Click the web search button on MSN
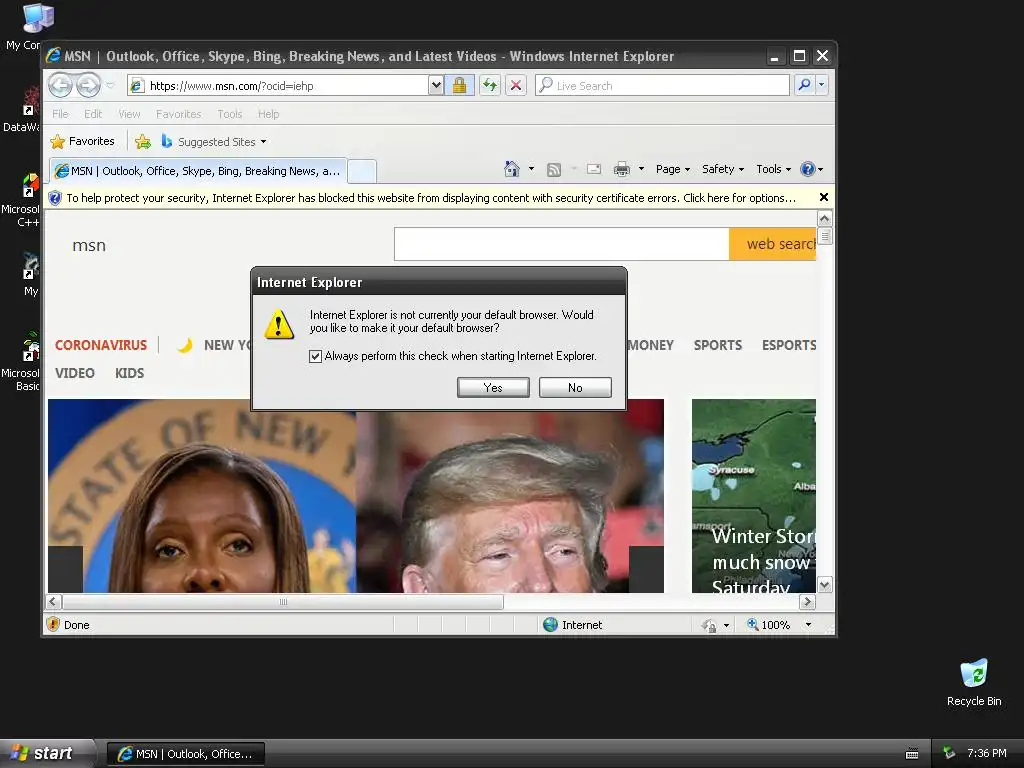This screenshot has width=1024, height=768. (x=773, y=244)
